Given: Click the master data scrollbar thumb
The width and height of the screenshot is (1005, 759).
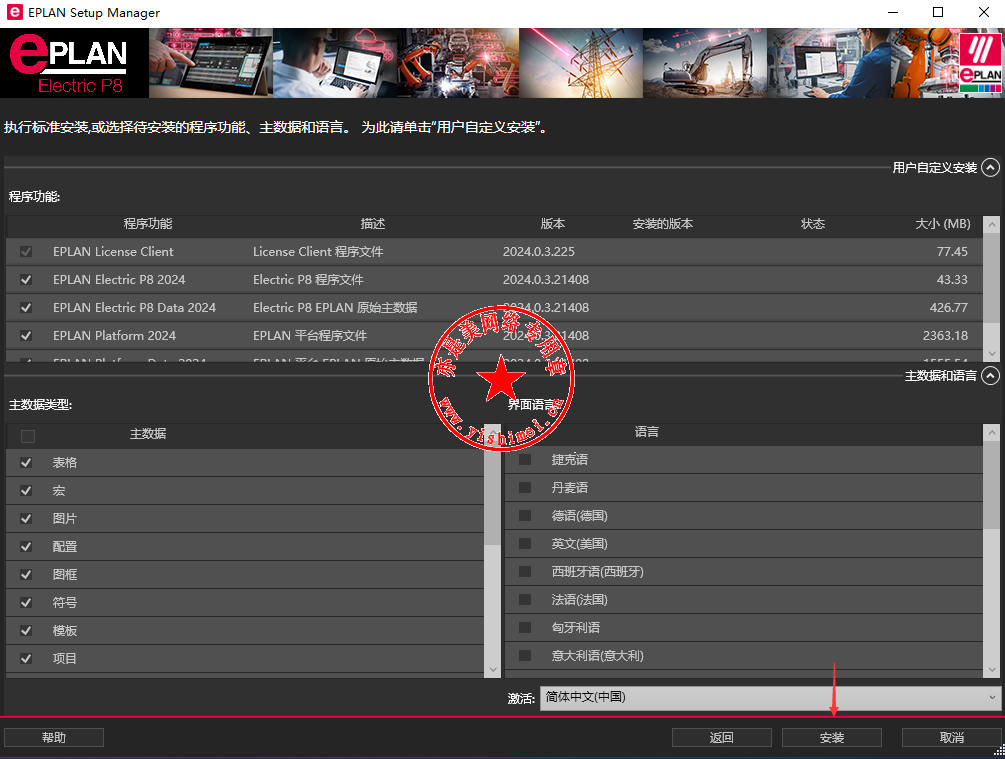Looking at the screenshot, I should coord(493,492).
